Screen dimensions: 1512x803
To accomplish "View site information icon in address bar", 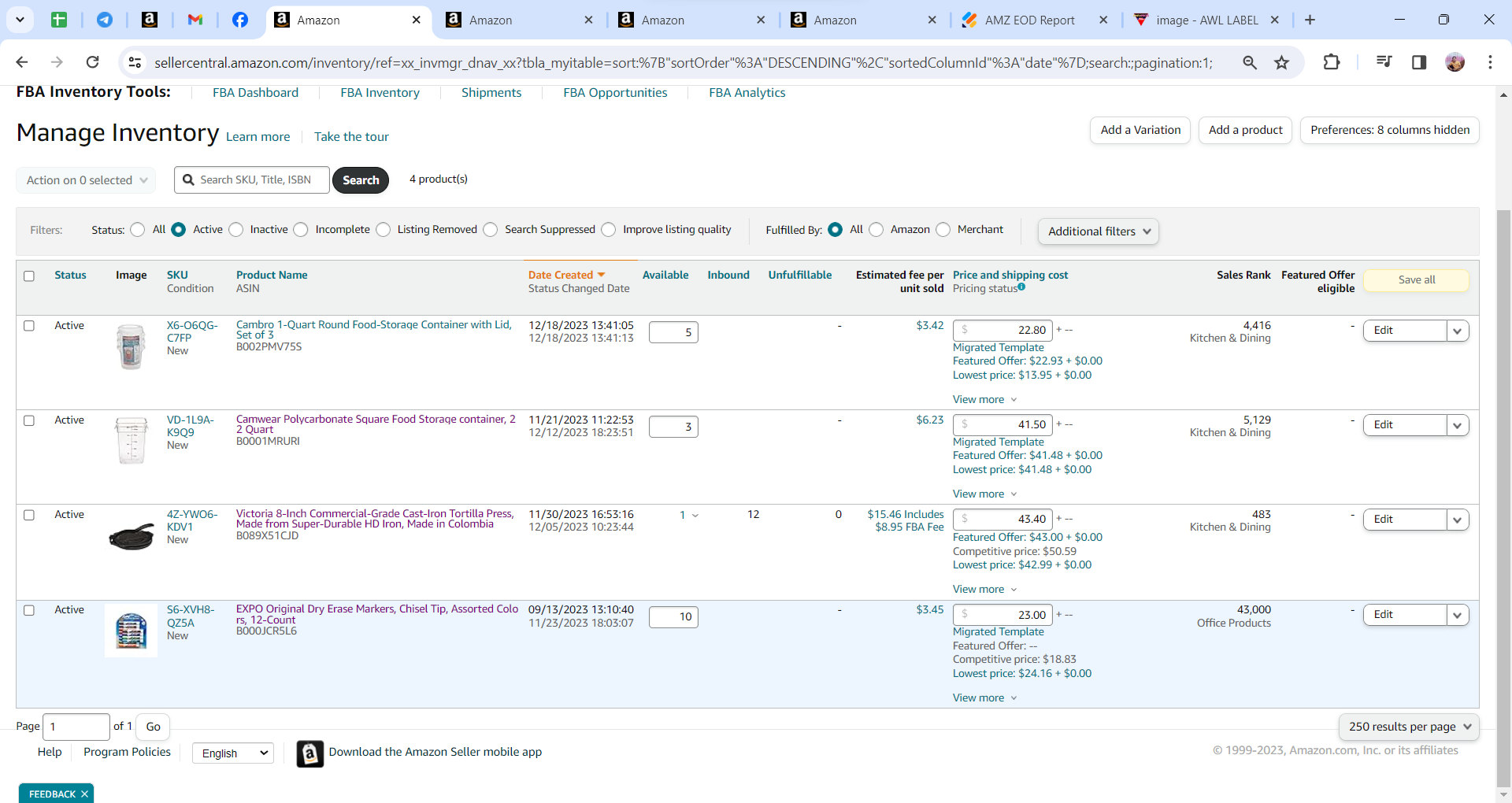I will [135, 62].
